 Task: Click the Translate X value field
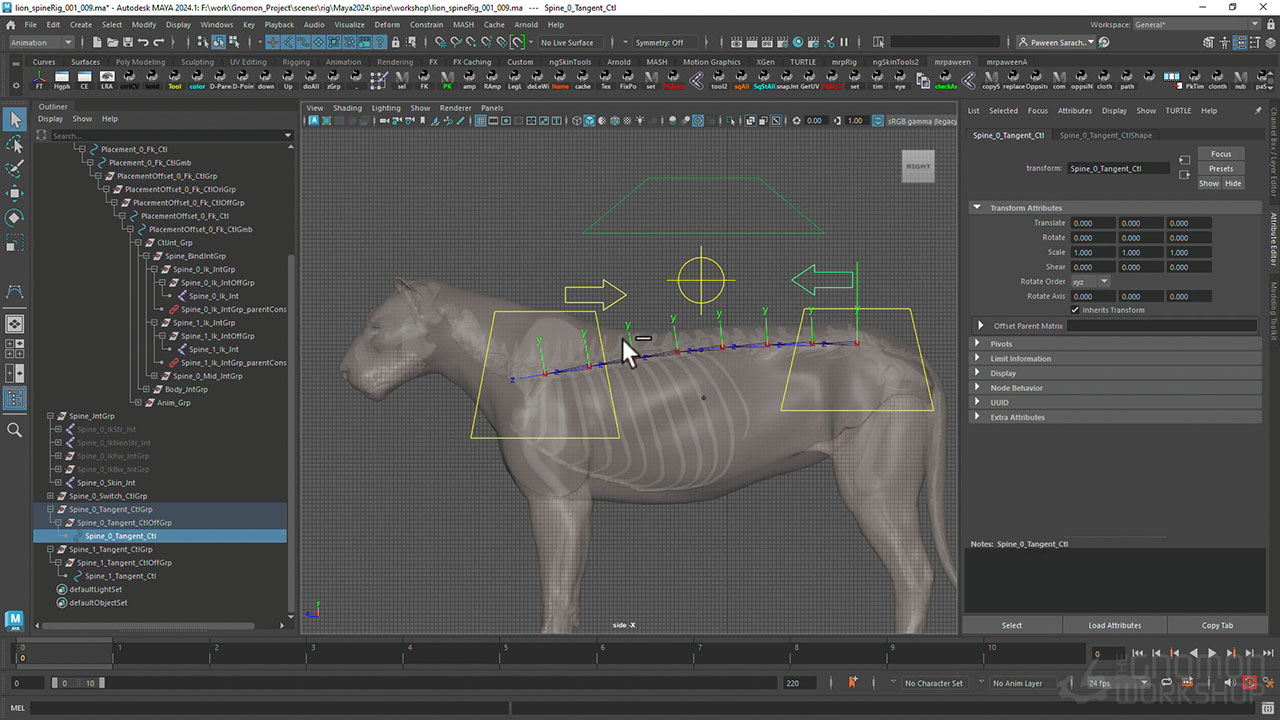(1092, 223)
